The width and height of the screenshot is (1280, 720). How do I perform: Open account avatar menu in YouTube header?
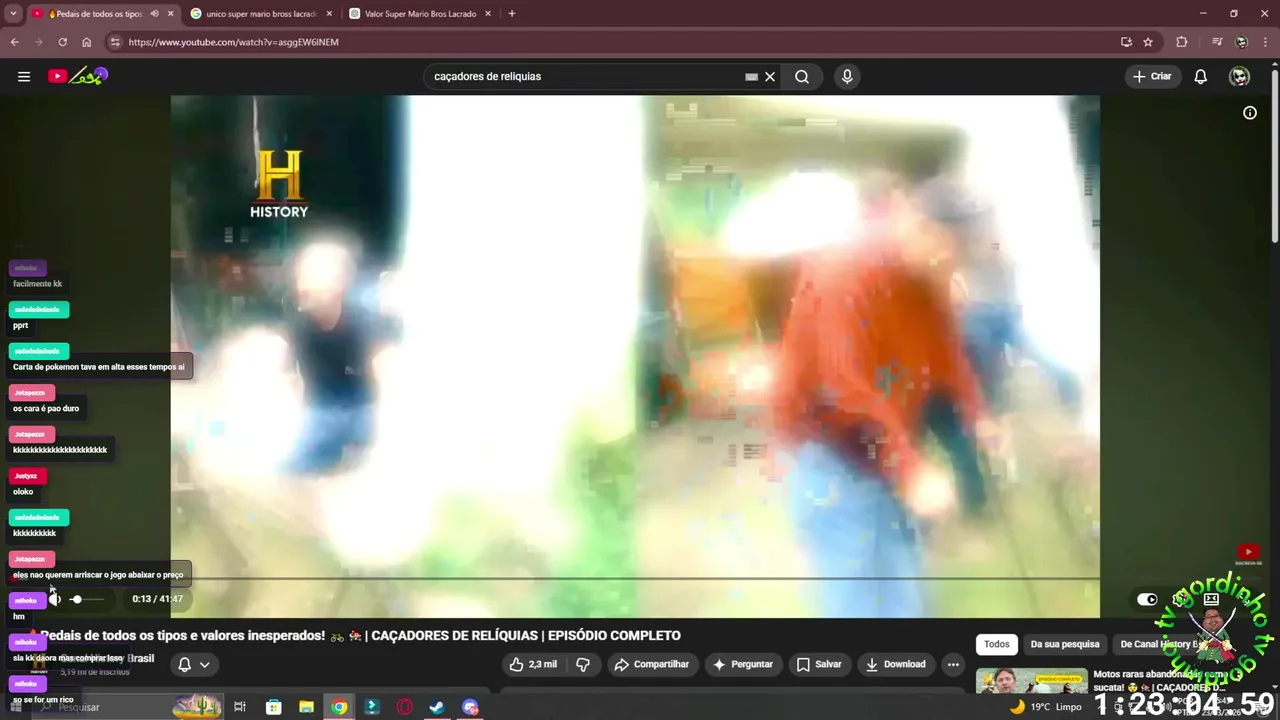[1239, 76]
